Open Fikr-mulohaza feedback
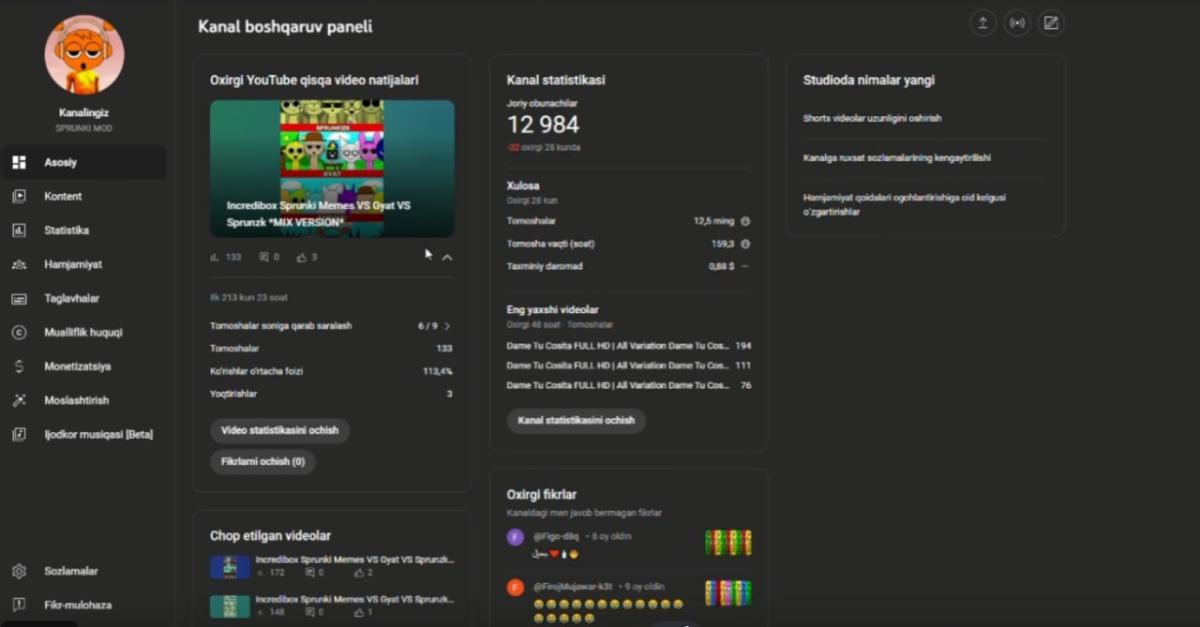 [x=83, y=605]
